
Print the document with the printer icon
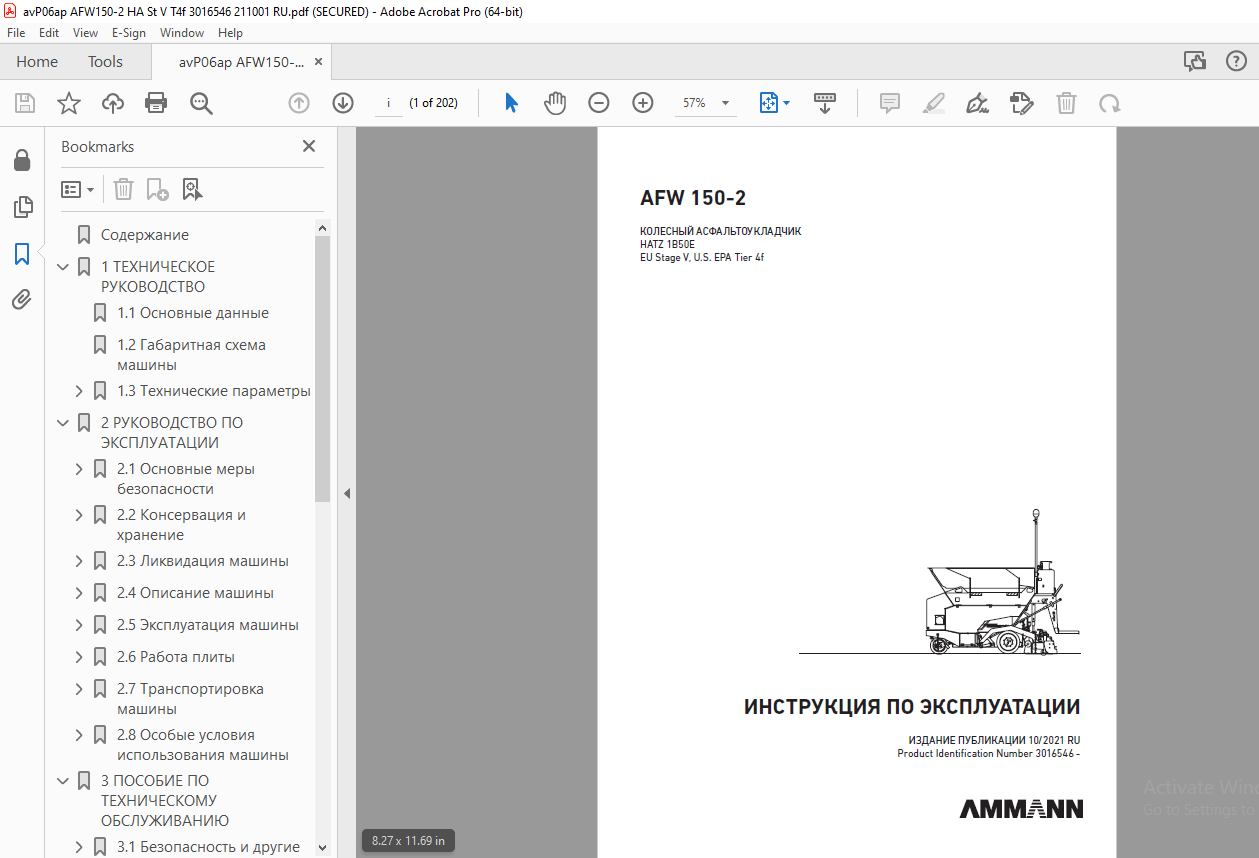156,103
